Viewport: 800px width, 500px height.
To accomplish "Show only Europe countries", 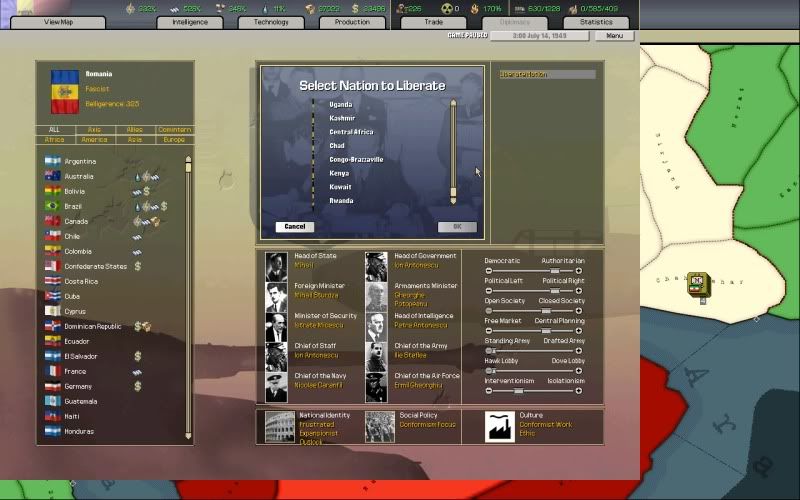I will tap(174, 139).
